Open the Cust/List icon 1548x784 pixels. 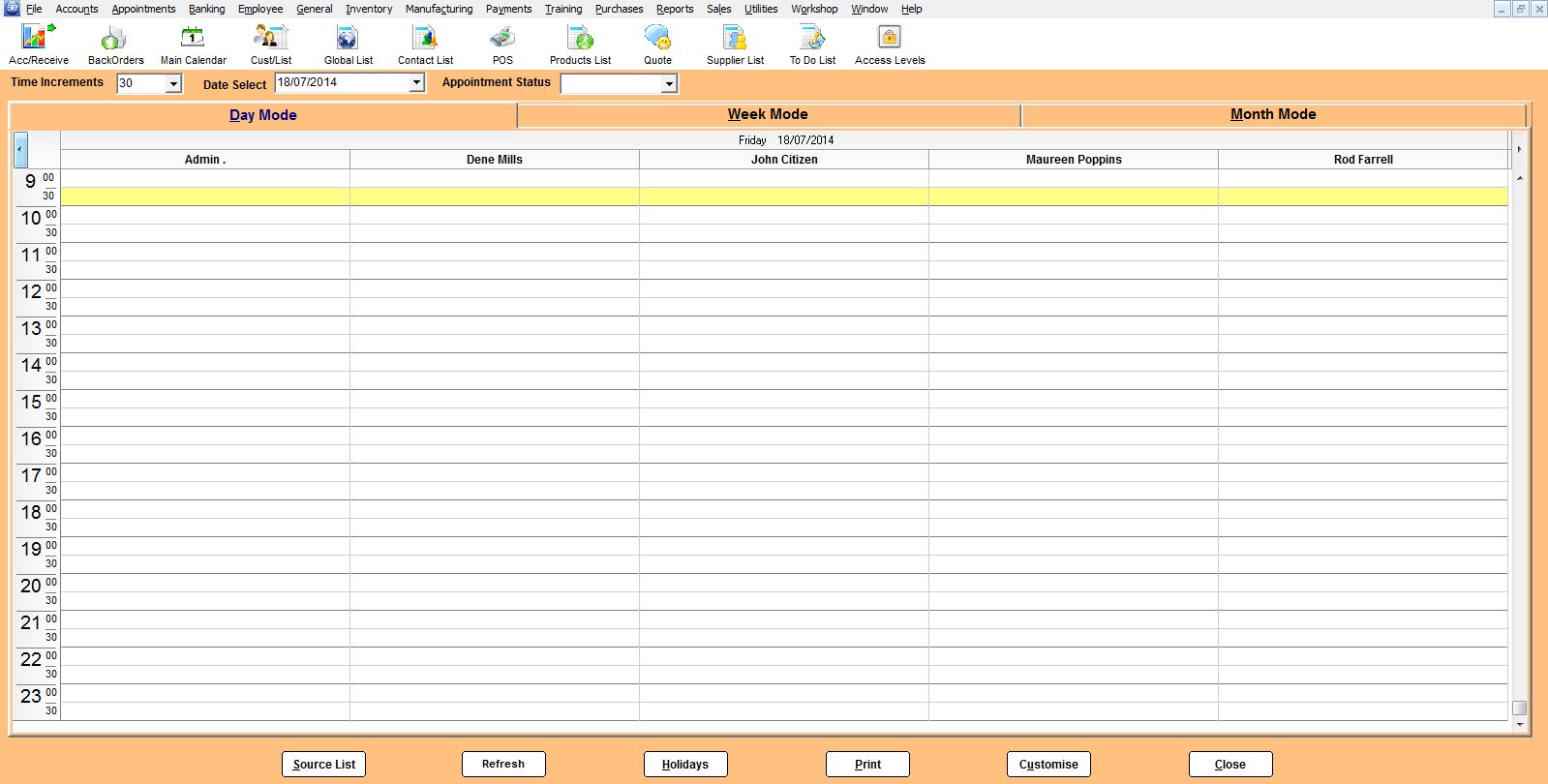[x=270, y=45]
